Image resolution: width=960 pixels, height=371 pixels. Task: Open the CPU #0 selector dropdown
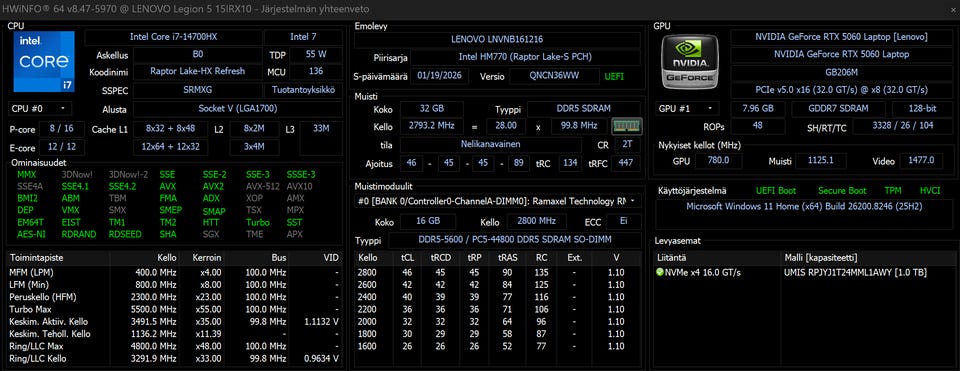click(x=40, y=109)
